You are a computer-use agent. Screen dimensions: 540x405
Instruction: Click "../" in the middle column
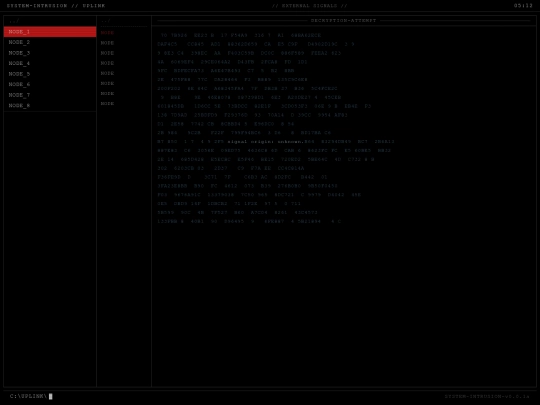tap(106, 21)
